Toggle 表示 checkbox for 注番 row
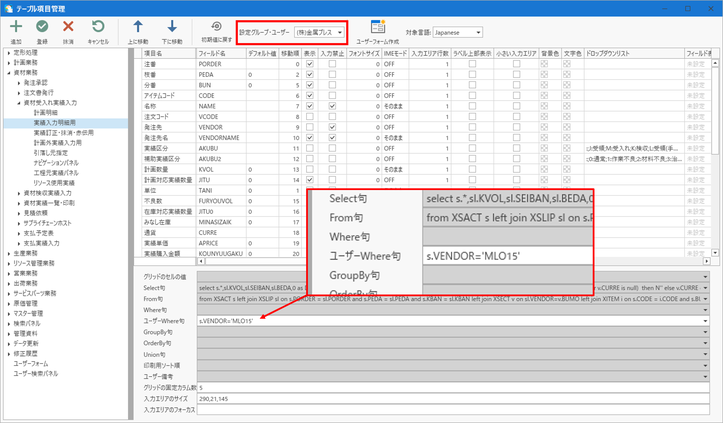Screen dimensions: 723x423 point(310,63)
